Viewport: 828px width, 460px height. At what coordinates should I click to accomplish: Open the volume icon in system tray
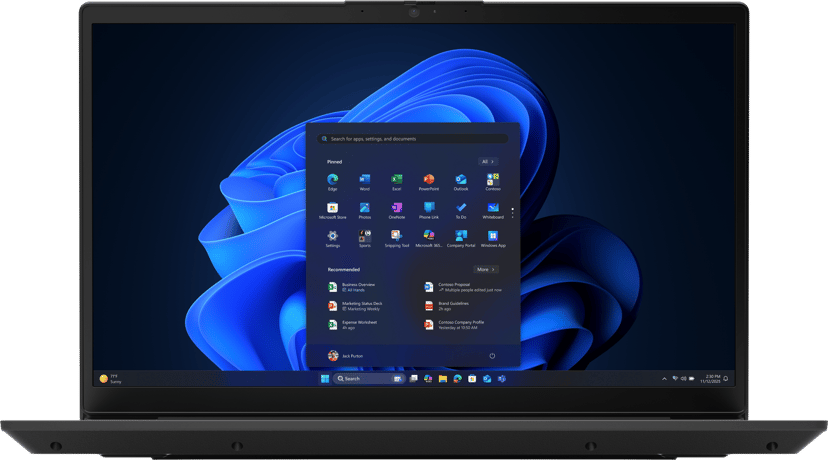tap(683, 379)
